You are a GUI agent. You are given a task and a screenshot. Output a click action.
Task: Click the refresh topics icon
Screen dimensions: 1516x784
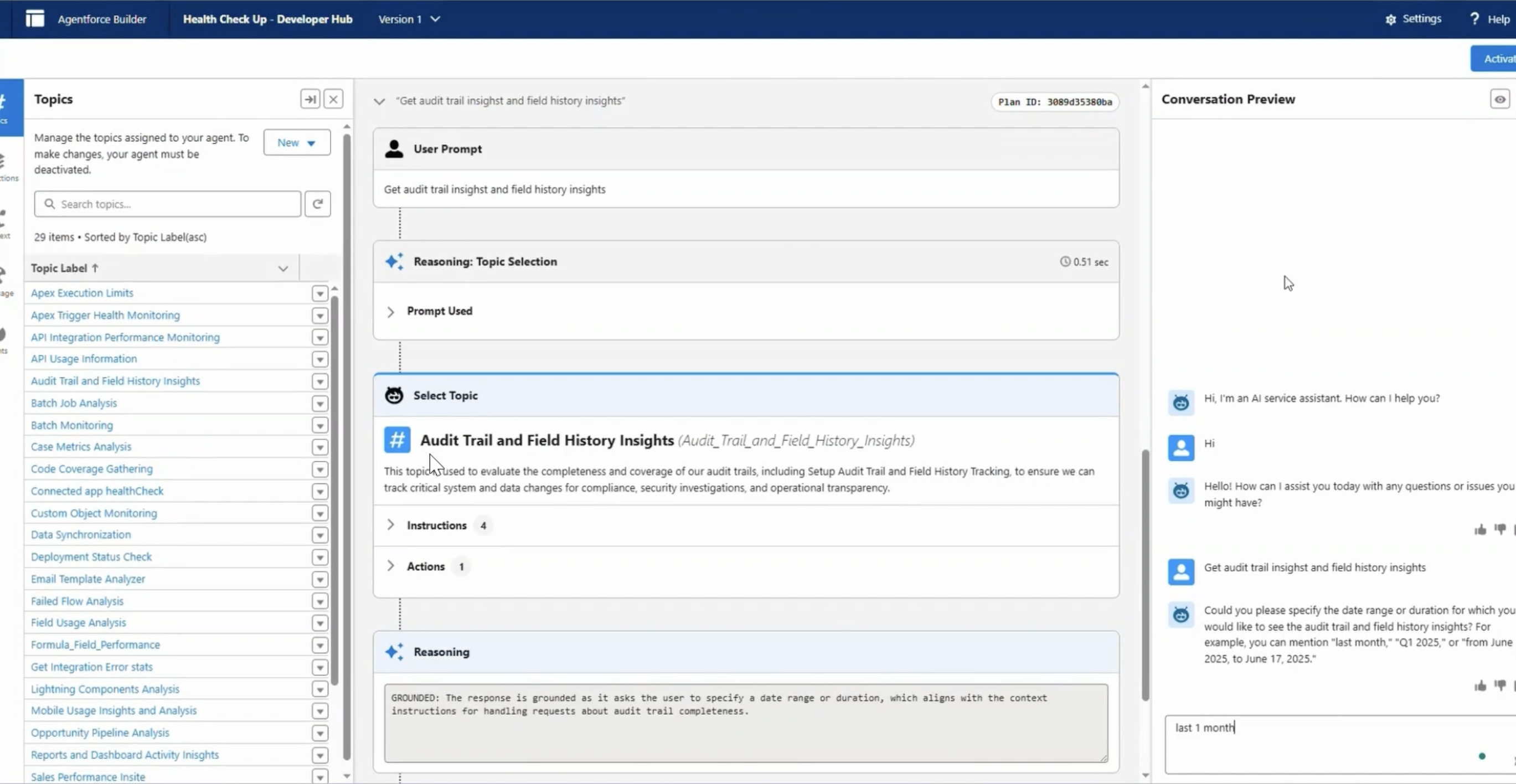[x=318, y=204]
